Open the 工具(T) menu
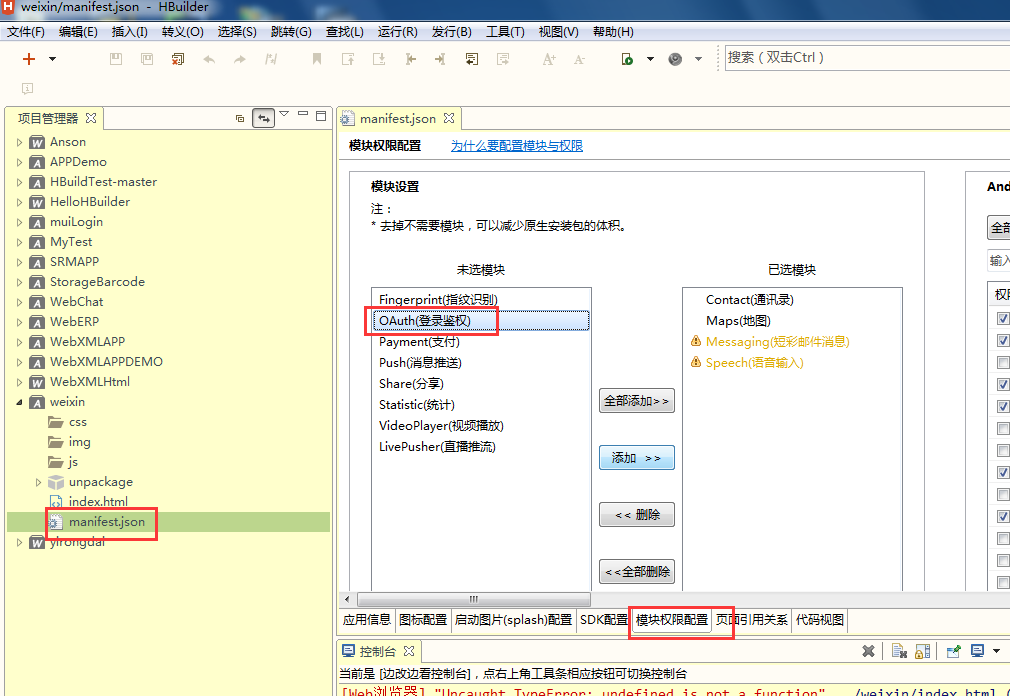 [x=505, y=32]
